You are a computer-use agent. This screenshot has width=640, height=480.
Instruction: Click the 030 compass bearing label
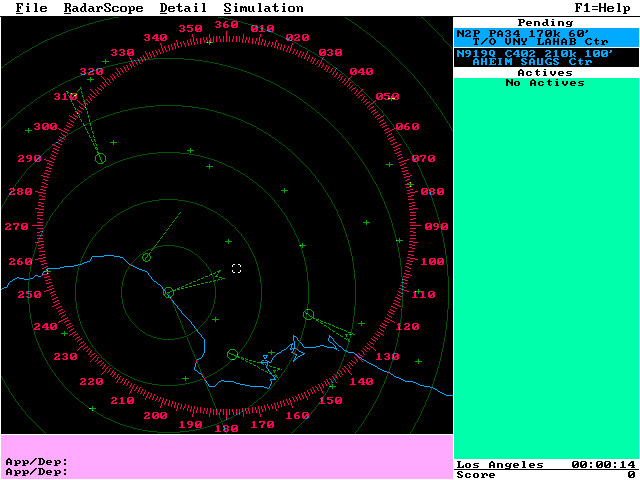pyautogui.click(x=330, y=53)
